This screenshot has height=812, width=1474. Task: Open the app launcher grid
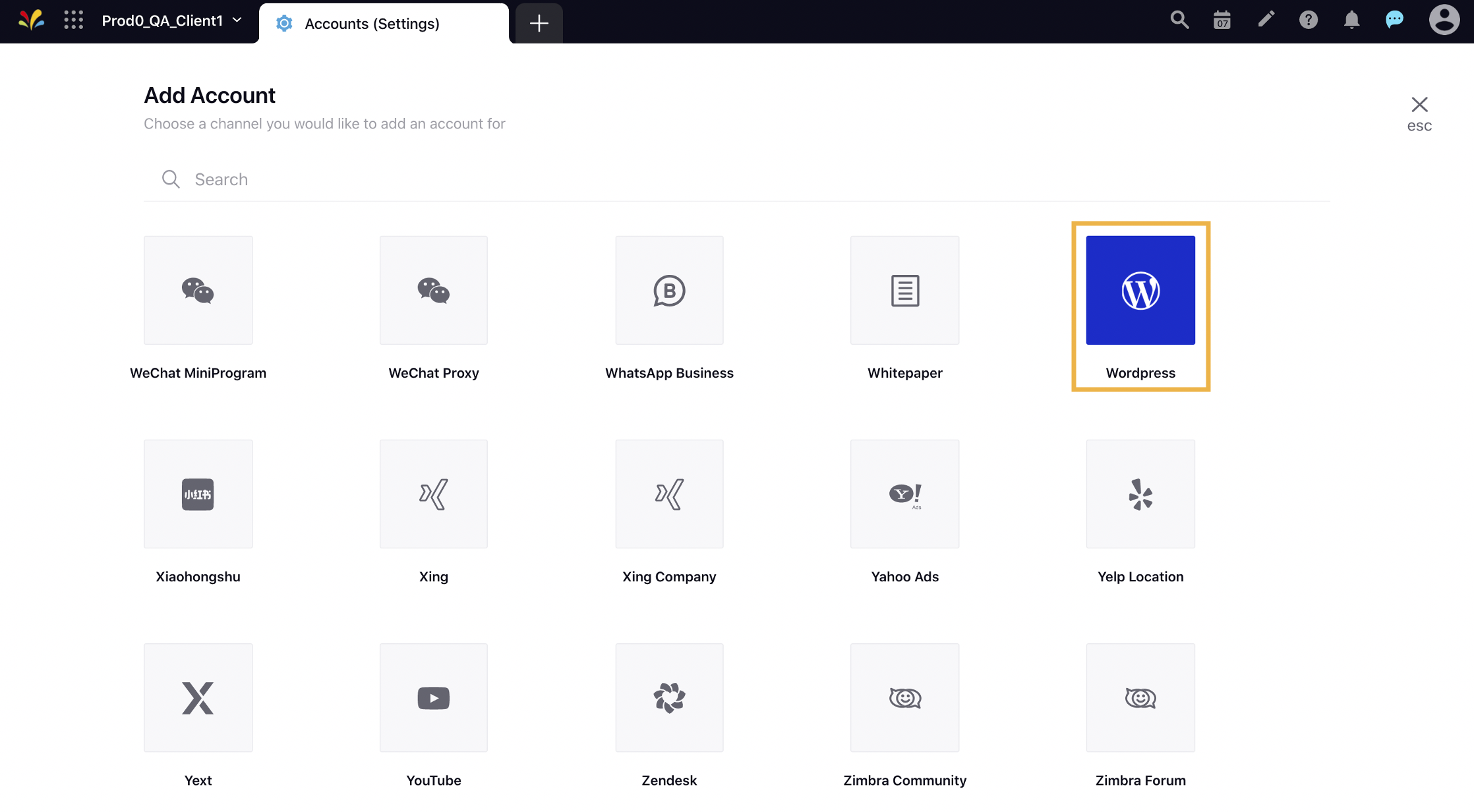tap(74, 20)
